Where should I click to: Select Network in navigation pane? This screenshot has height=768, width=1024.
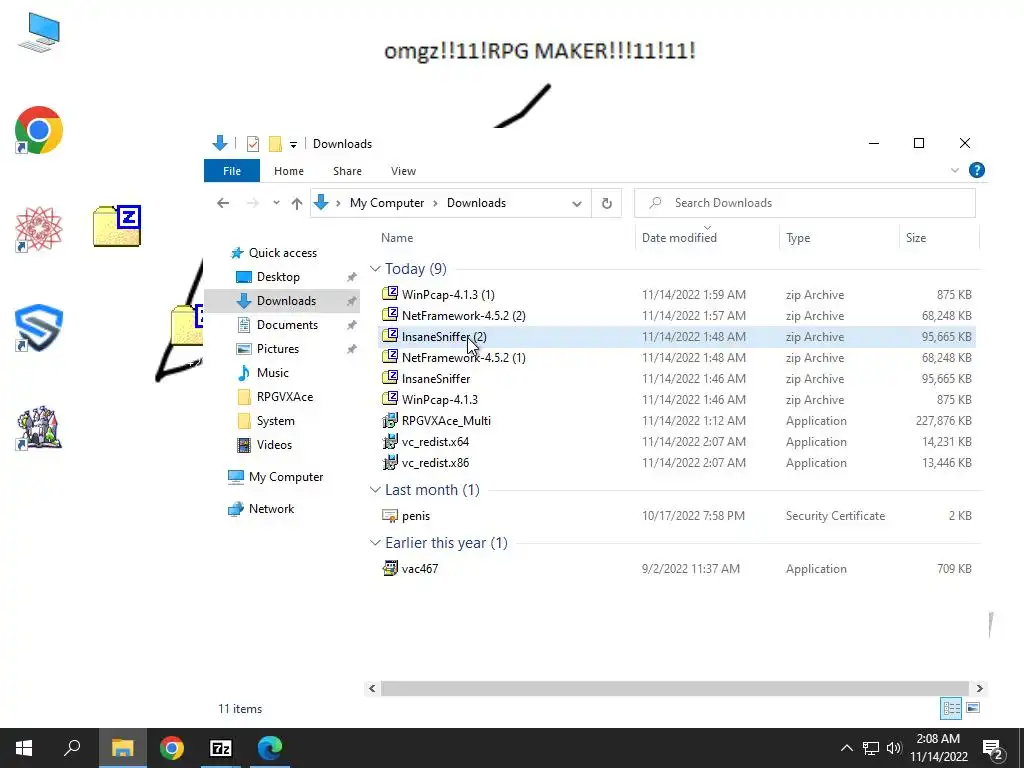coord(271,509)
